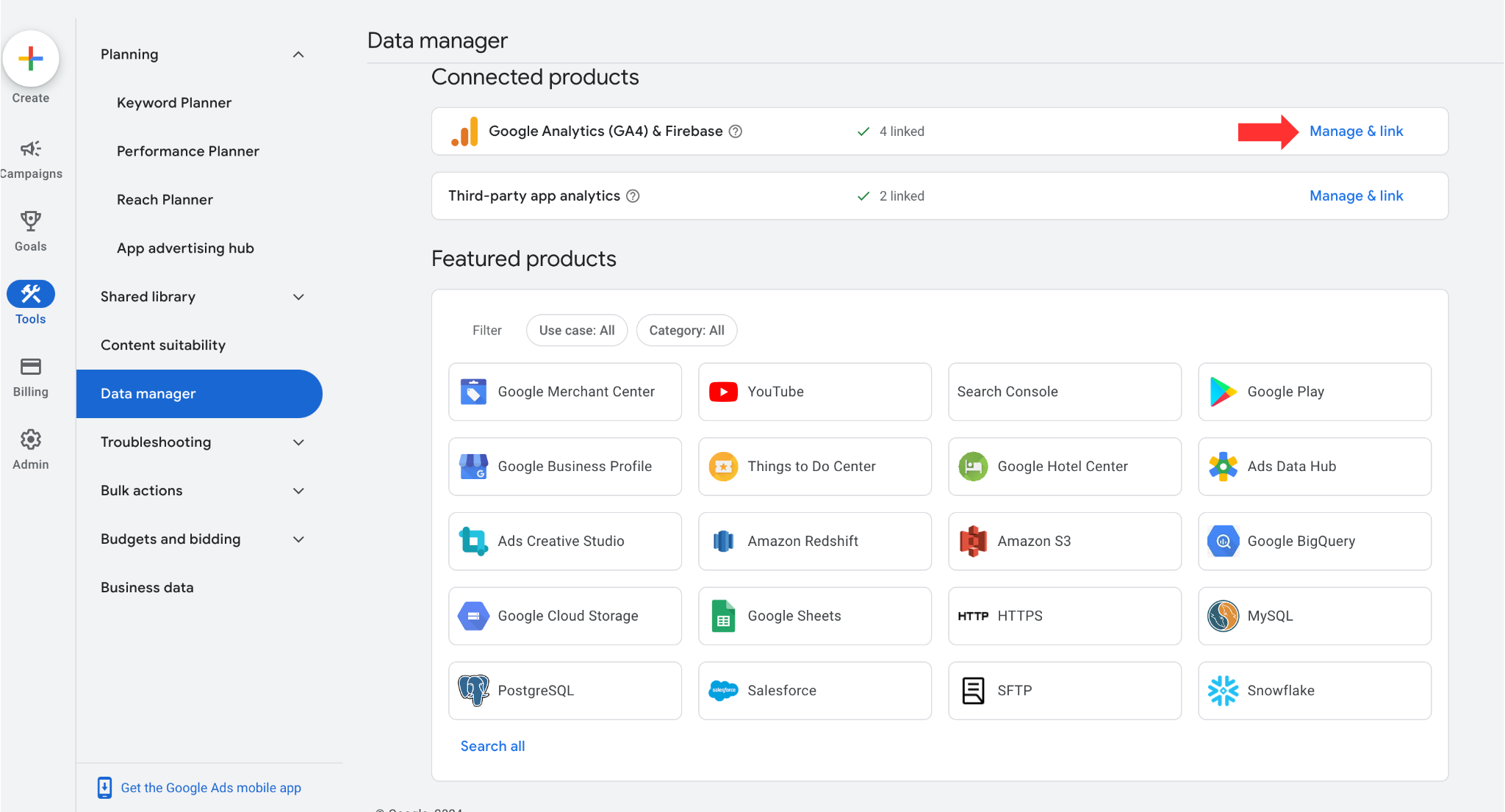
Task: Click help icon next to GA4 & Firebase
Action: (735, 132)
